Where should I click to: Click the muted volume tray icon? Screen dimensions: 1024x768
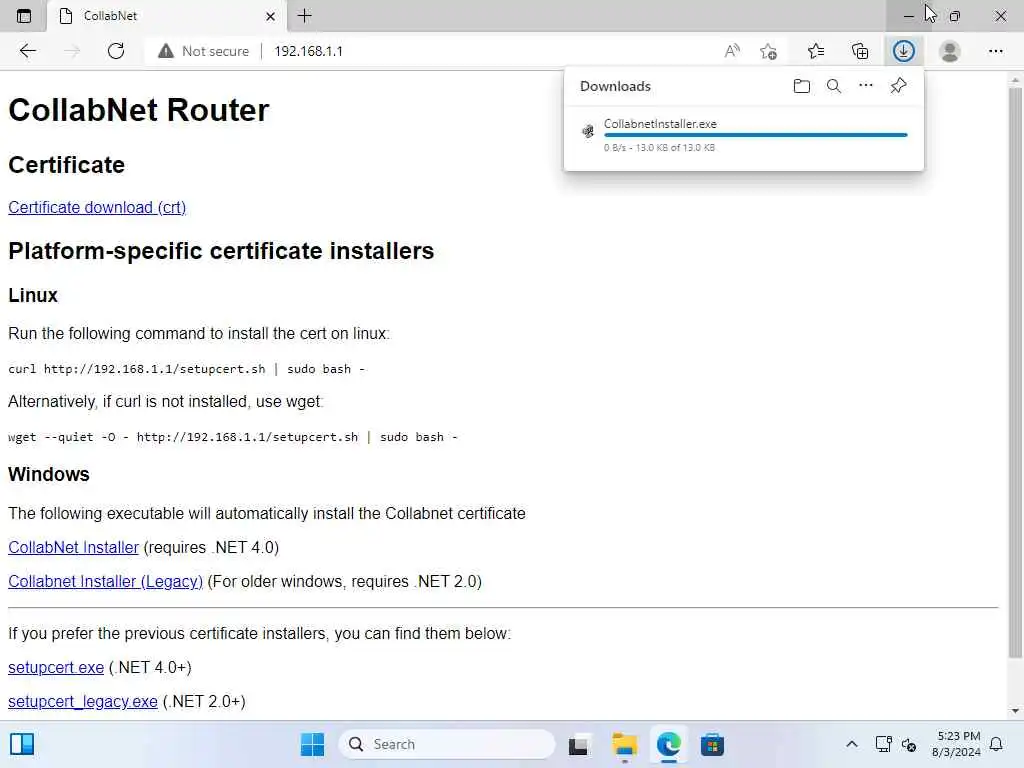coord(908,744)
